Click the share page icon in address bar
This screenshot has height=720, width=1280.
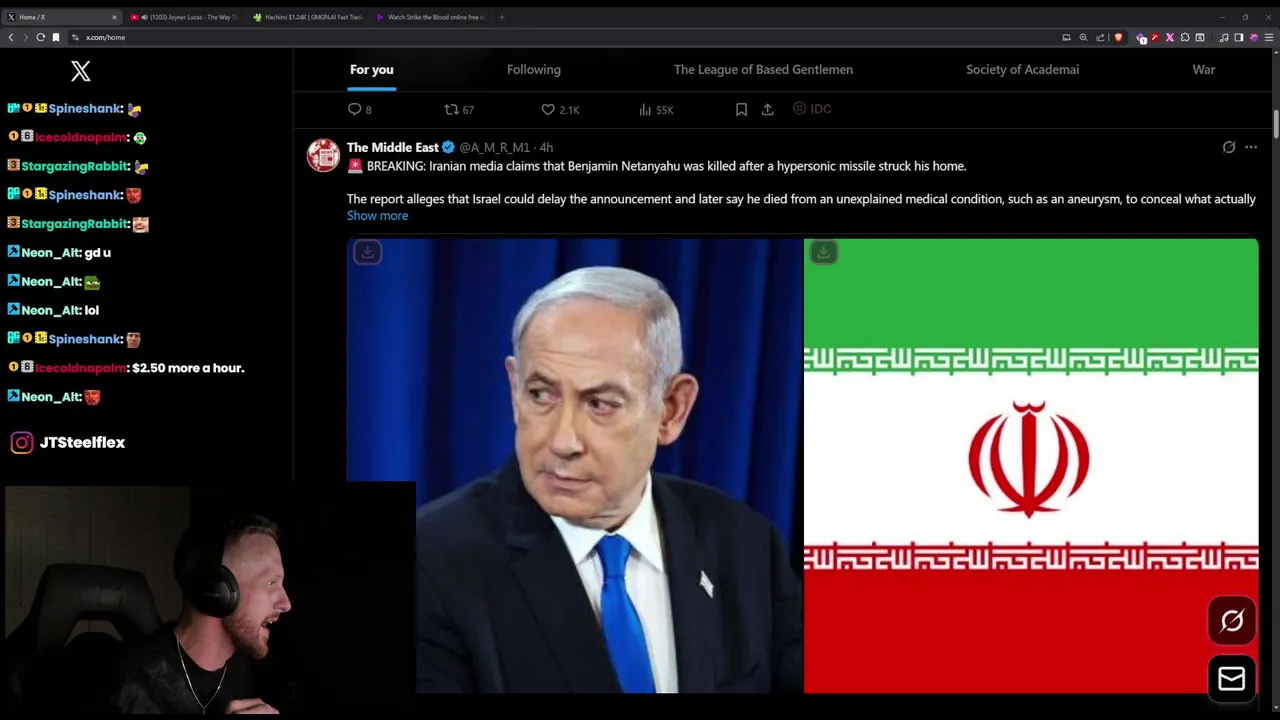click(x=1100, y=37)
